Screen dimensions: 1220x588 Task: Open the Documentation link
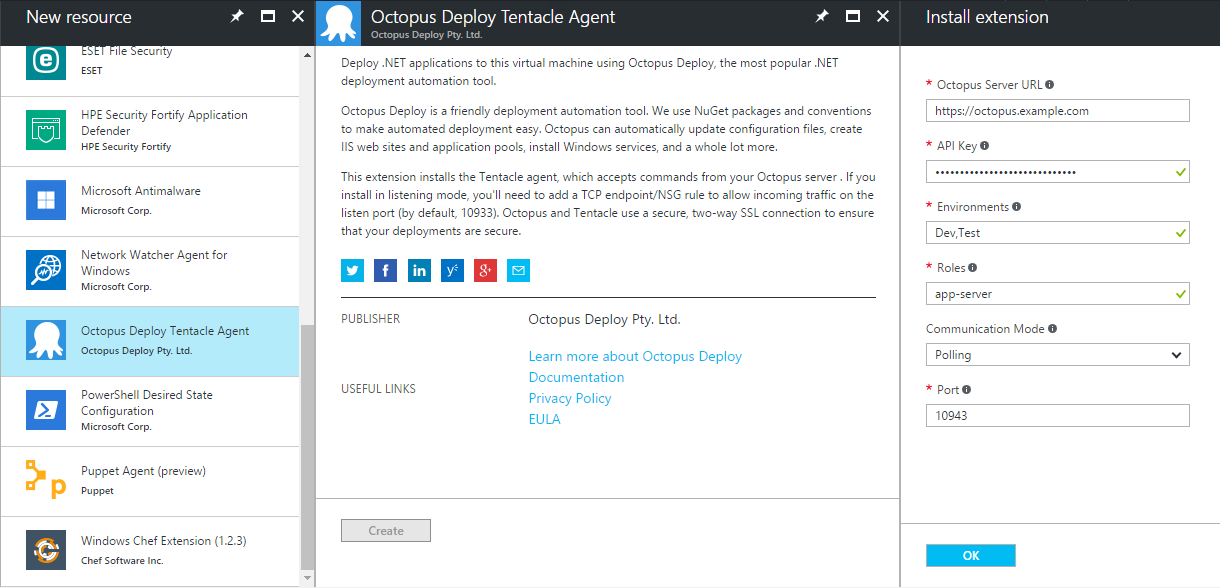tap(576, 377)
